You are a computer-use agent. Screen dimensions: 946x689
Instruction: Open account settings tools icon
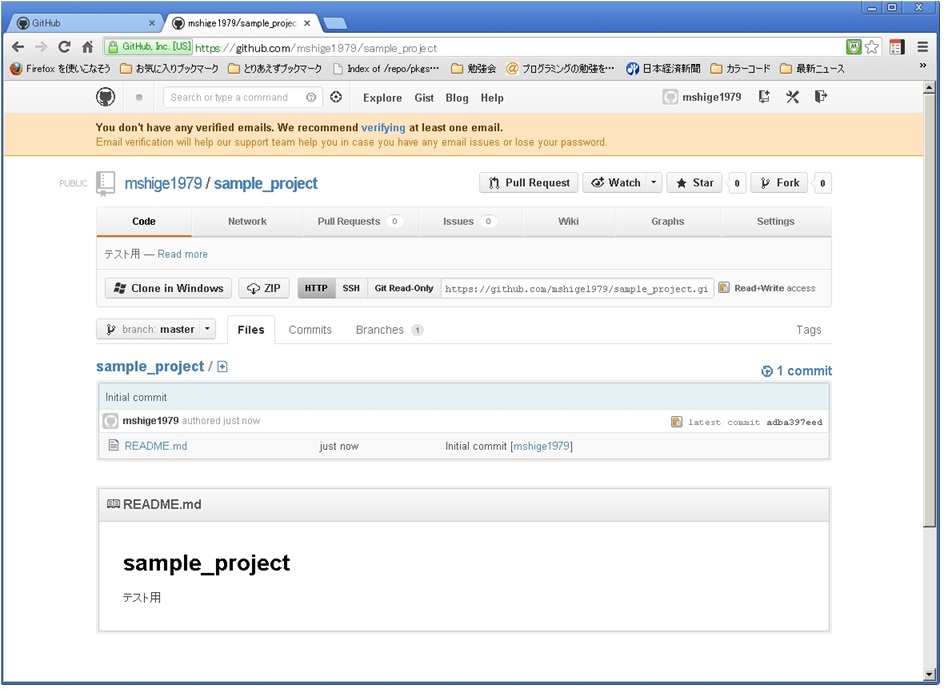[793, 97]
